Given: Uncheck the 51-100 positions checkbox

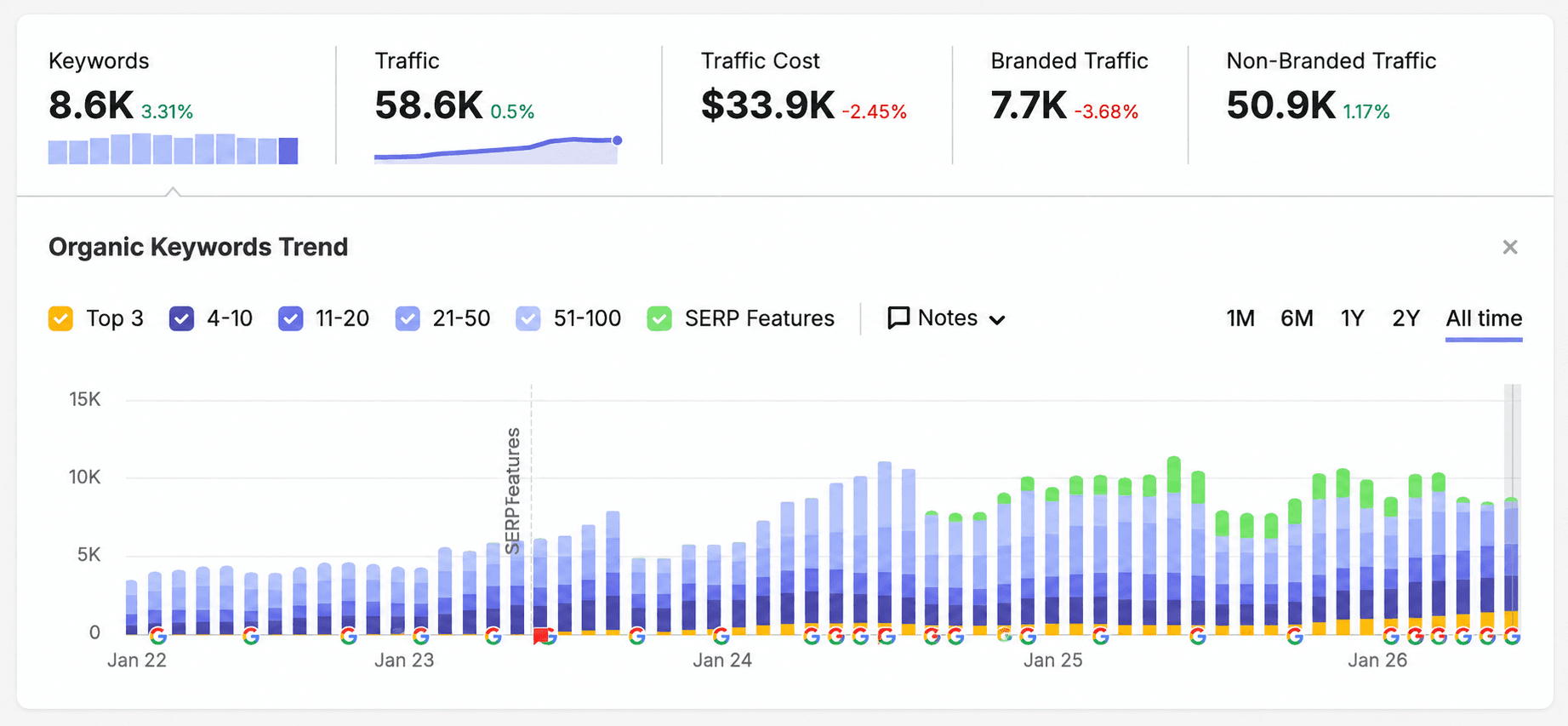Looking at the screenshot, I should click(x=528, y=319).
